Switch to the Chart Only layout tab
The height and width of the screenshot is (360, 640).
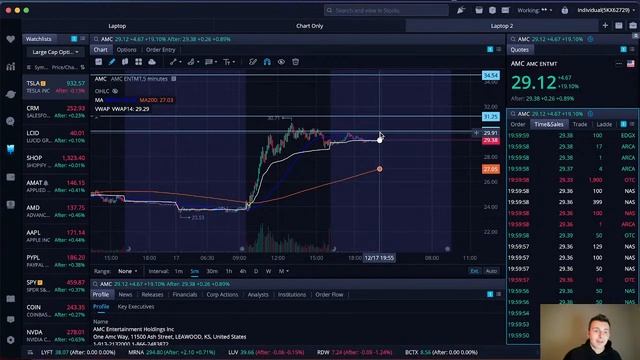coord(309,26)
